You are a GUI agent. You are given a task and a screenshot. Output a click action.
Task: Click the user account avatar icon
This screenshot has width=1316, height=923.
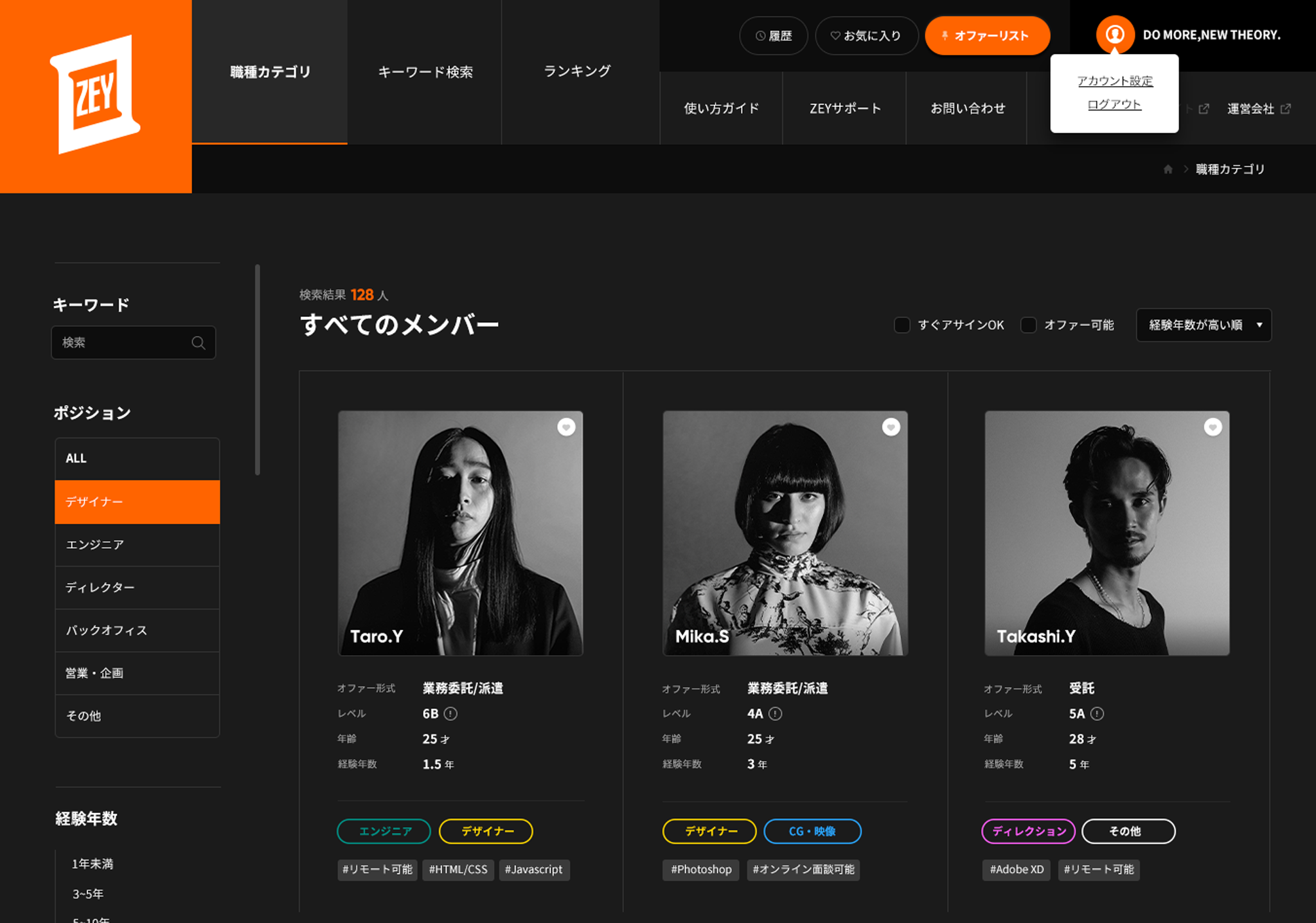click(x=1115, y=35)
